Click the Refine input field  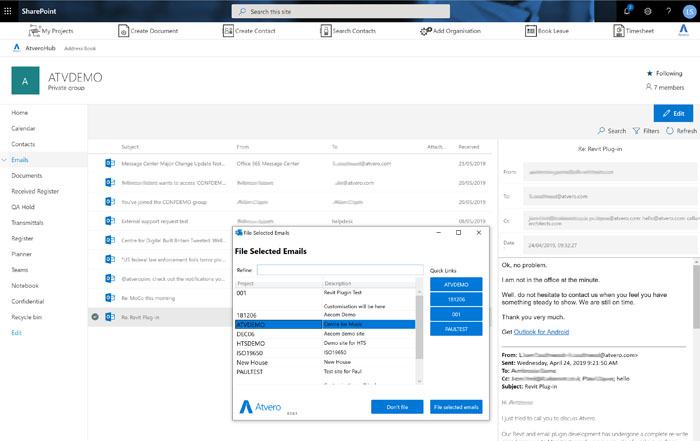click(339, 270)
